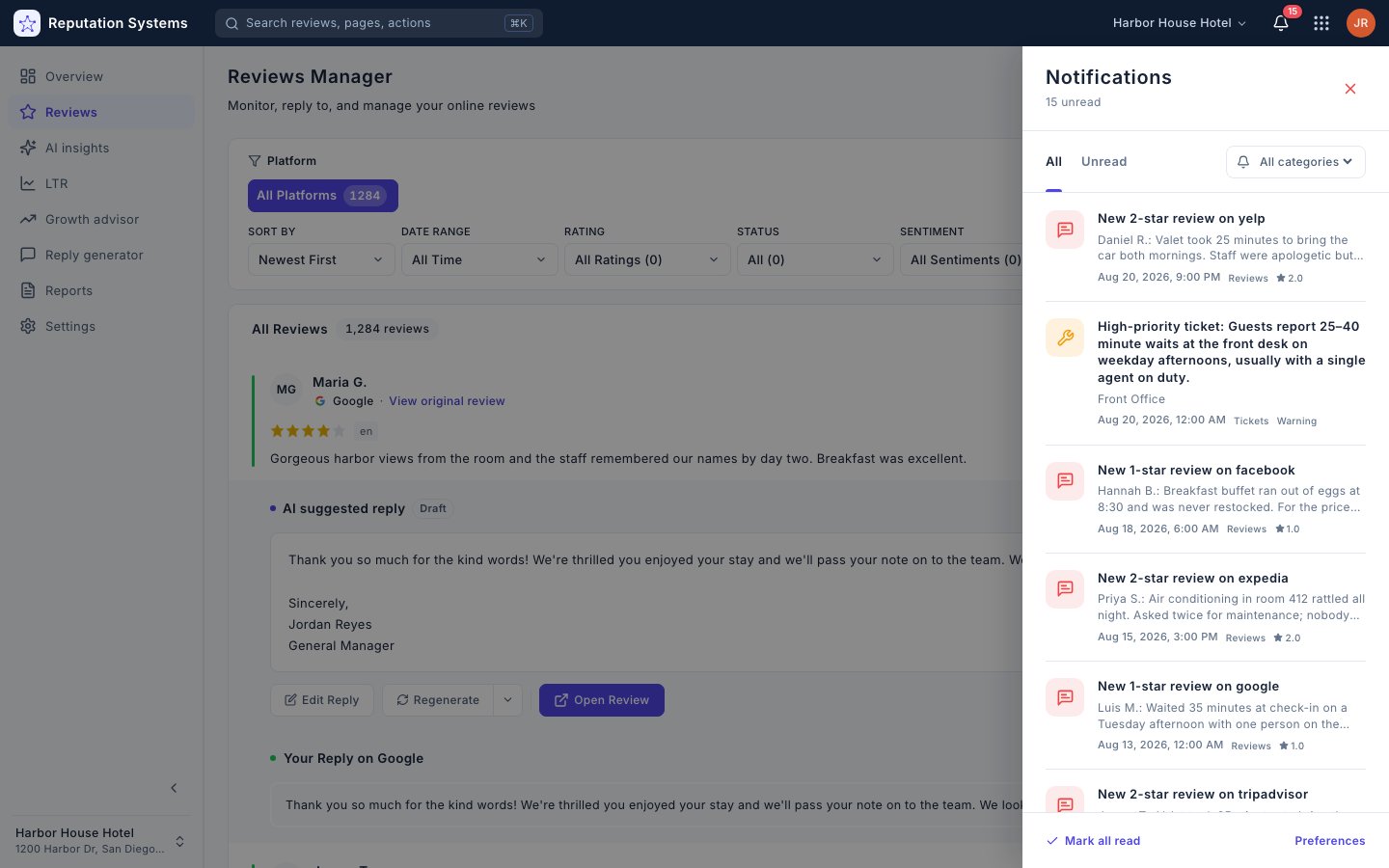Open the View original review link
This screenshot has height=868, width=1389.
447,401
